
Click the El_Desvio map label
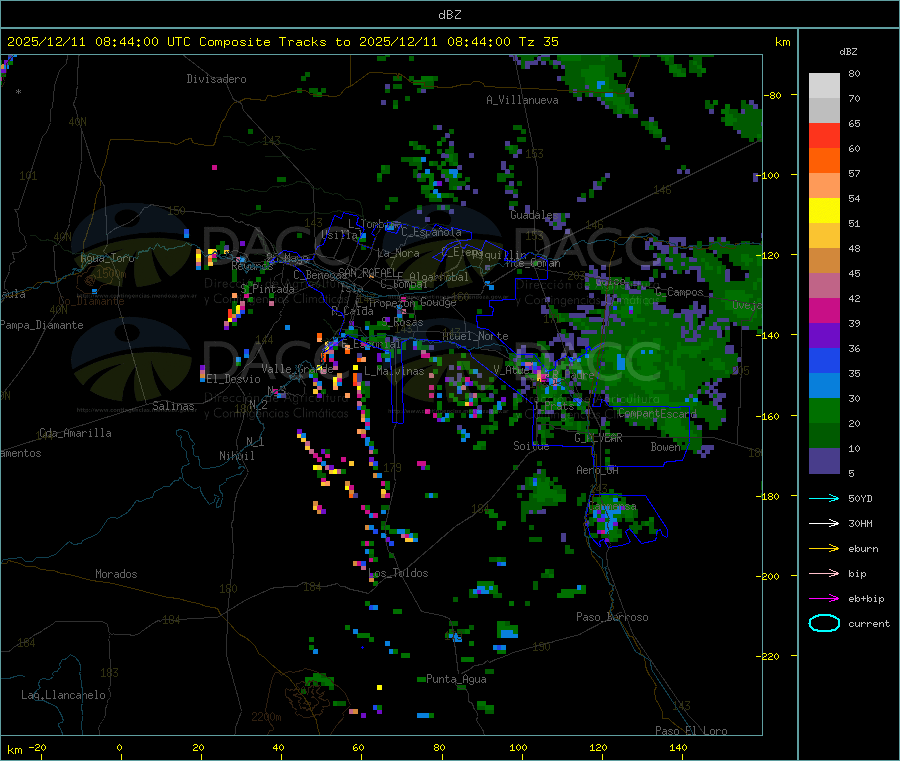click(234, 379)
